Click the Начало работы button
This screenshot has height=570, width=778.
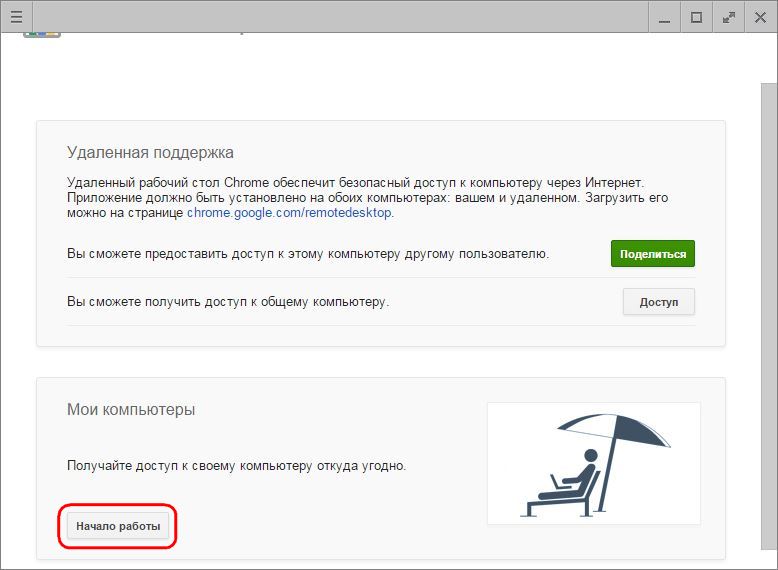tap(118, 526)
